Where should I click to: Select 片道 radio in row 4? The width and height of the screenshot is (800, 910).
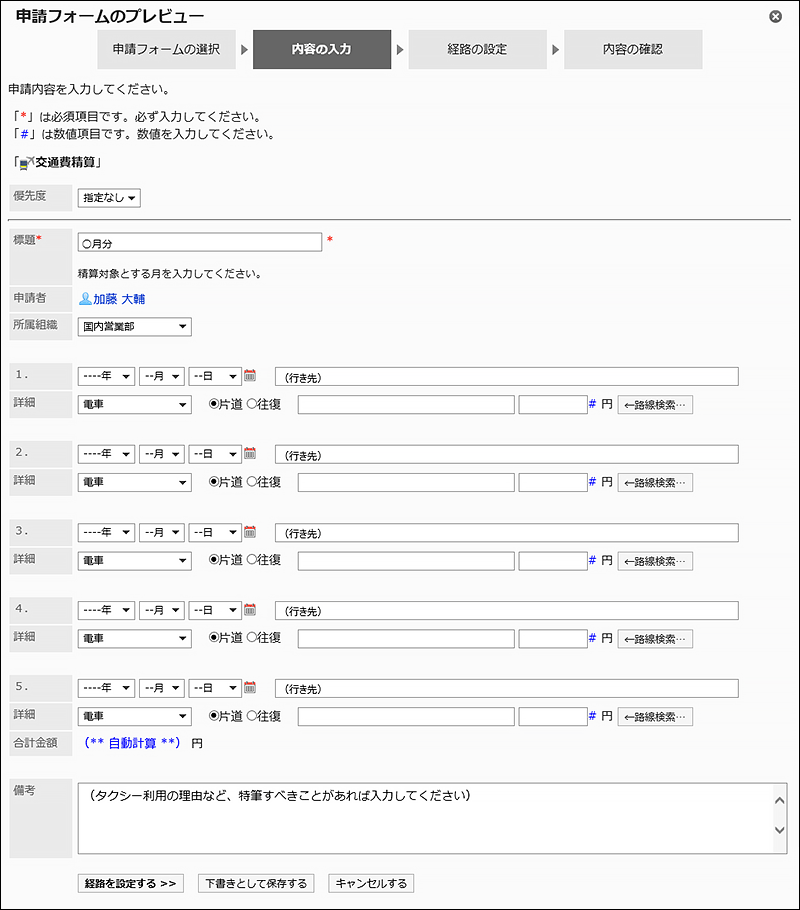coord(213,637)
